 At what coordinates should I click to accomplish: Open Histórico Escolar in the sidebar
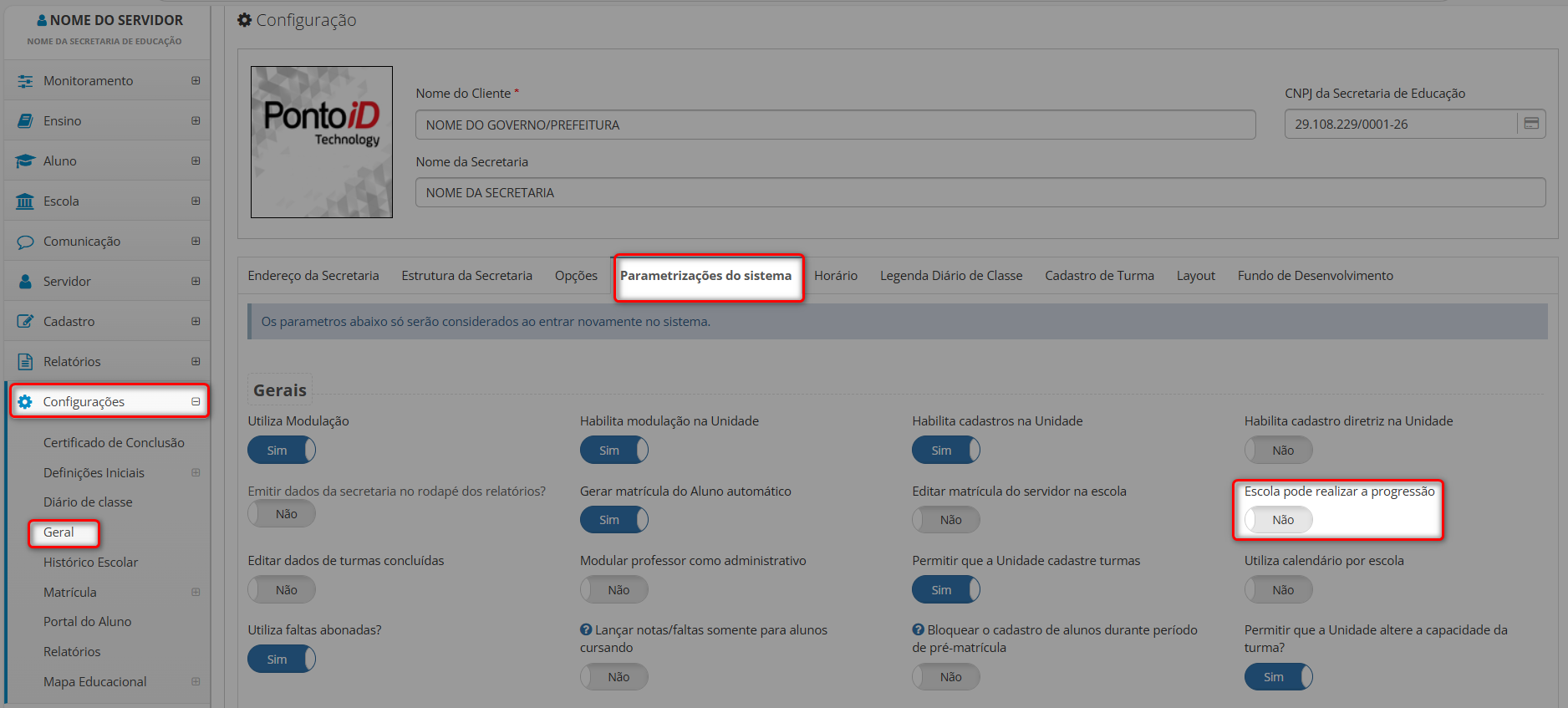[90, 563]
